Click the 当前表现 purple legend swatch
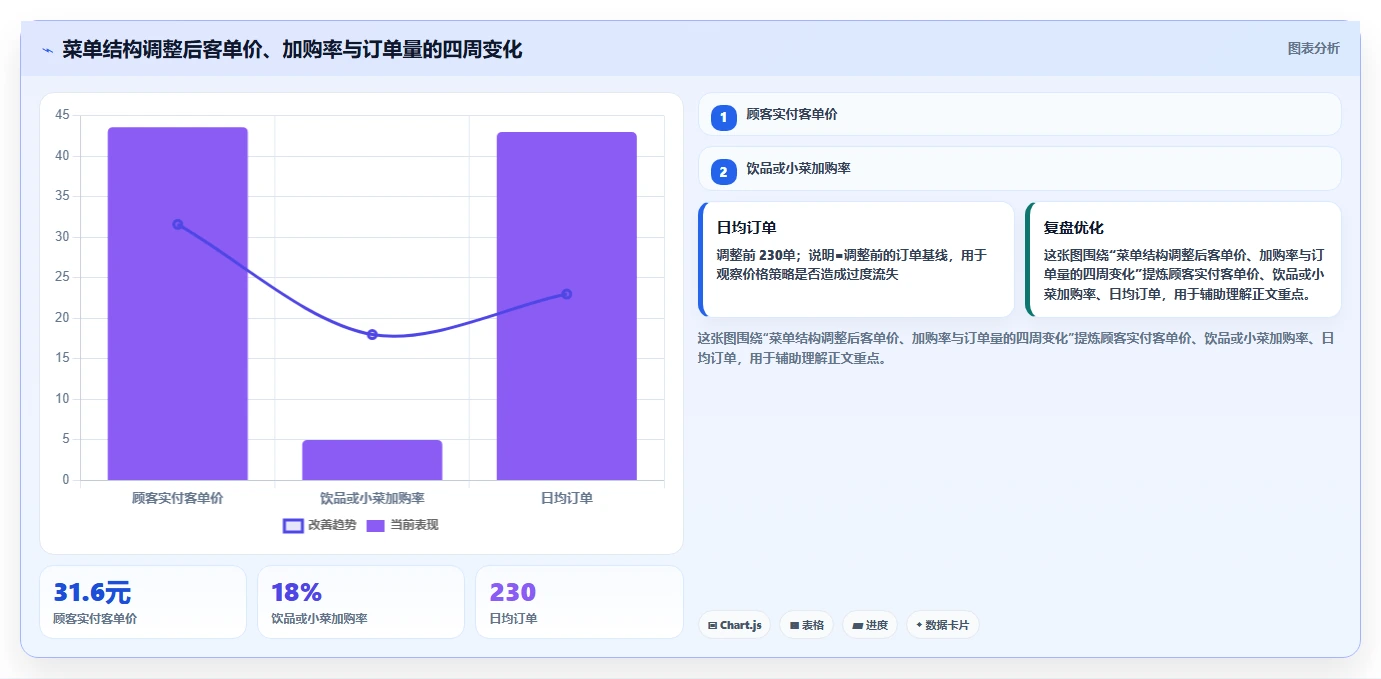 point(375,525)
